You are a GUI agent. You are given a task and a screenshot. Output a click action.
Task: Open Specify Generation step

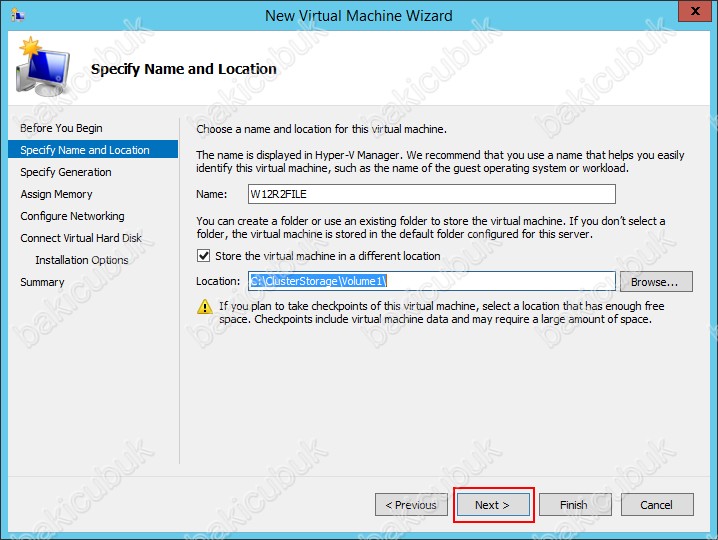click(x=66, y=172)
